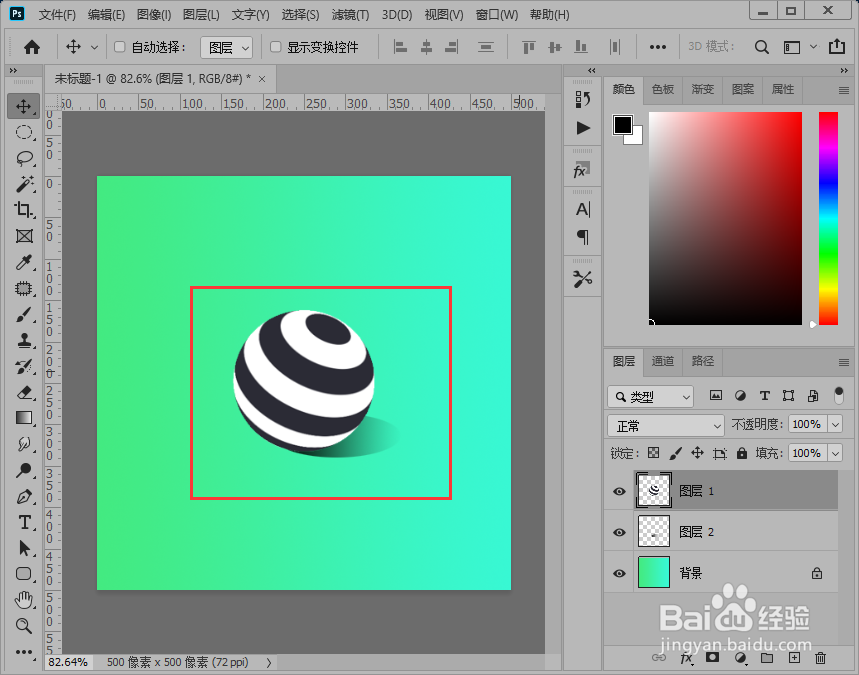
Task: Click the Search magnifier in options bar
Action: click(761, 47)
